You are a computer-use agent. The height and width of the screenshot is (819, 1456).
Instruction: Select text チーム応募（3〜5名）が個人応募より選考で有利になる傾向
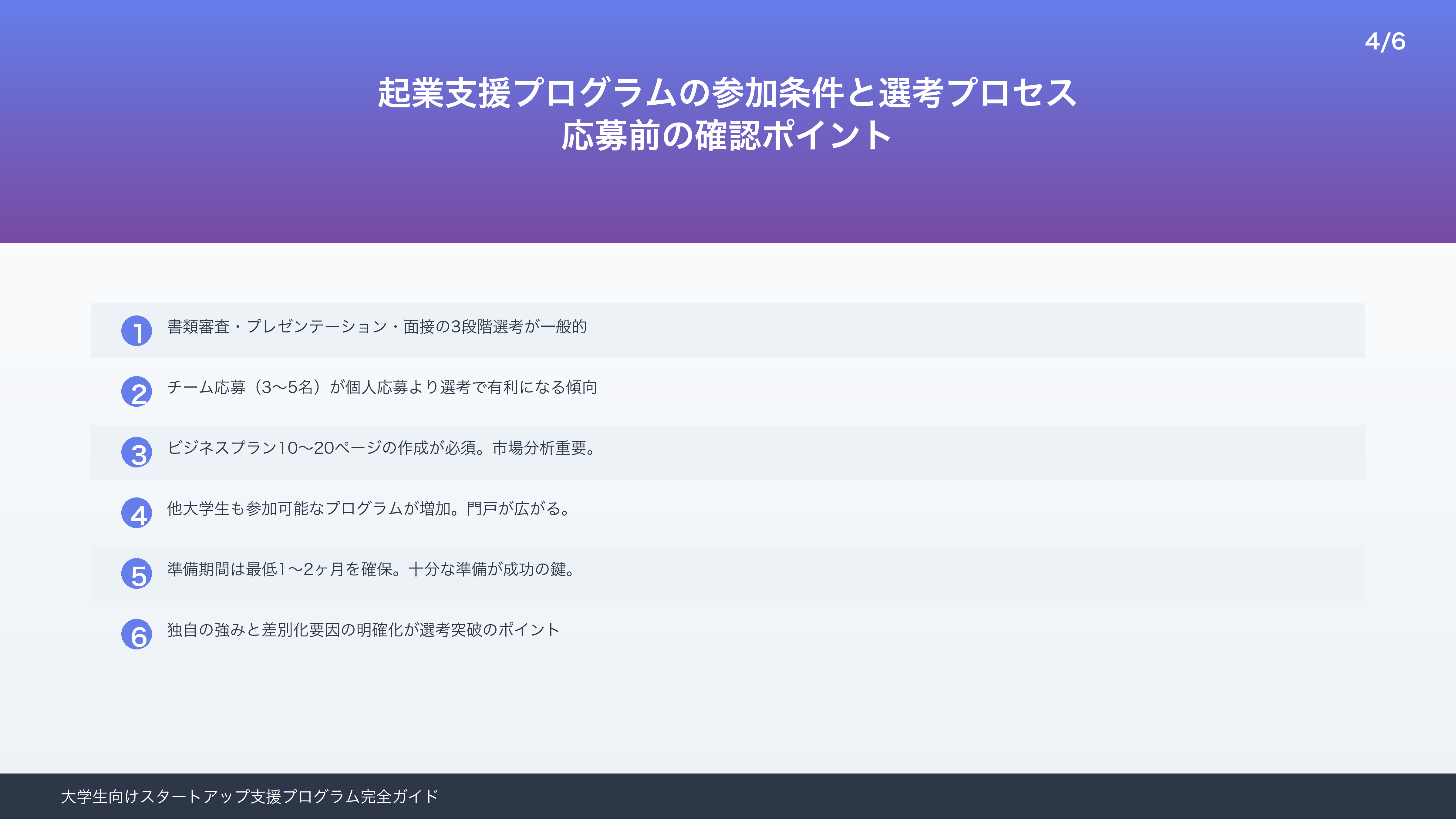point(382,387)
